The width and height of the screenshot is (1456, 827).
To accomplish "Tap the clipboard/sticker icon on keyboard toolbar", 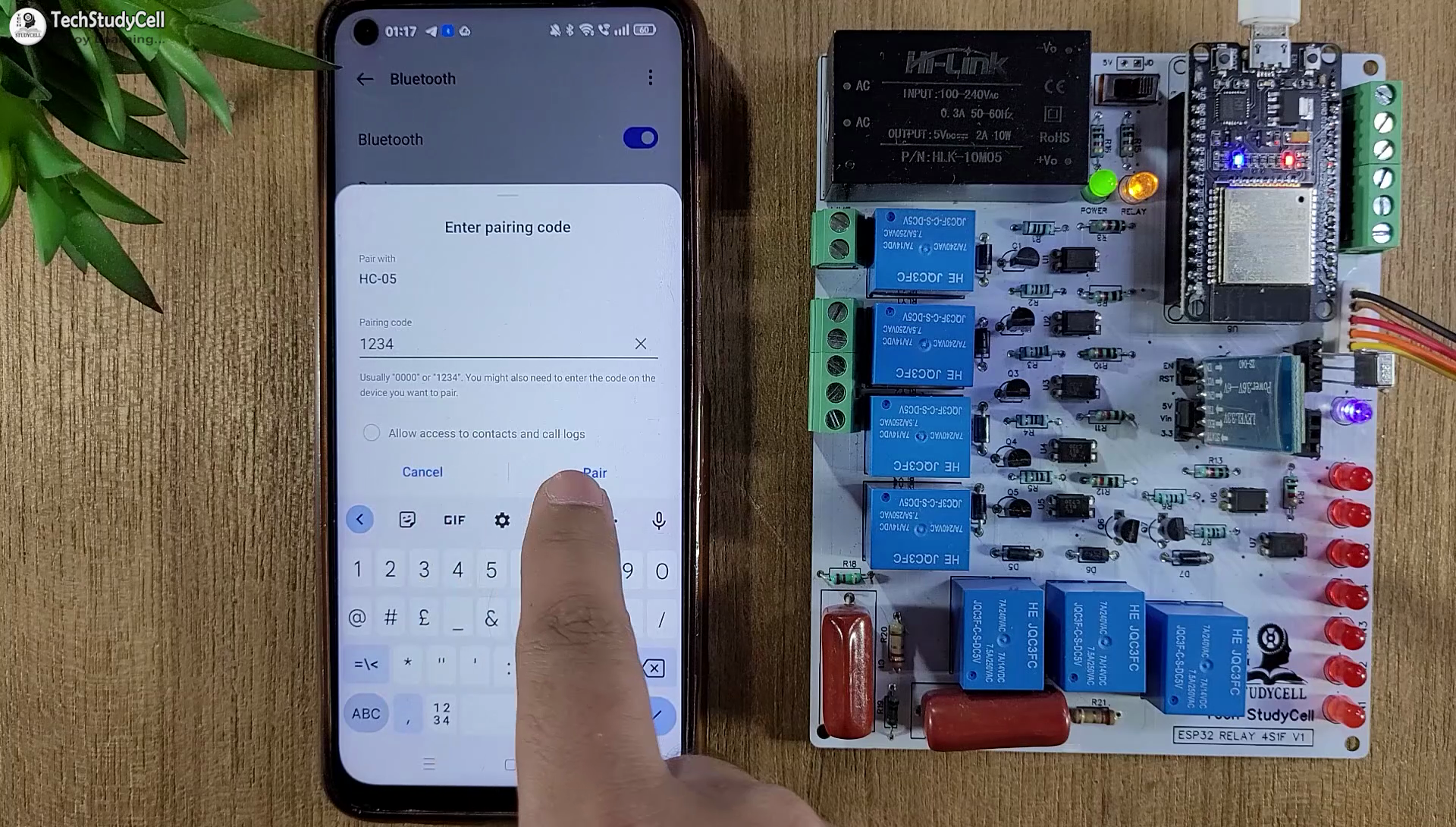I will click(x=406, y=519).
